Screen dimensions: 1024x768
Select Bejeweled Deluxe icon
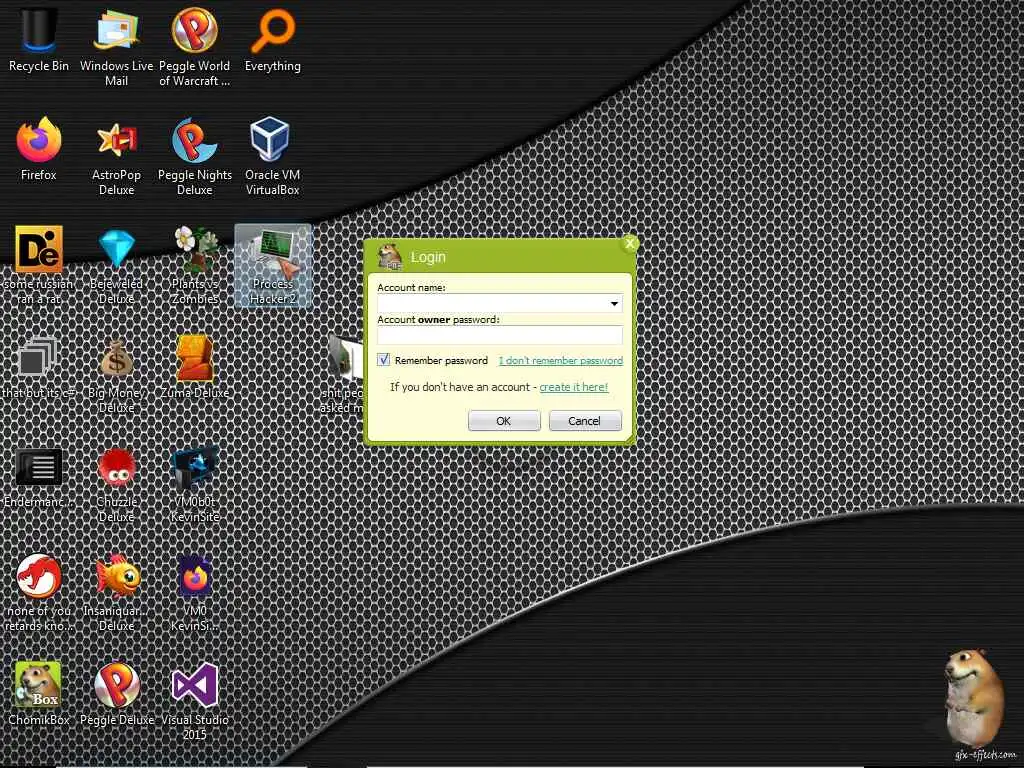pos(116,265)
